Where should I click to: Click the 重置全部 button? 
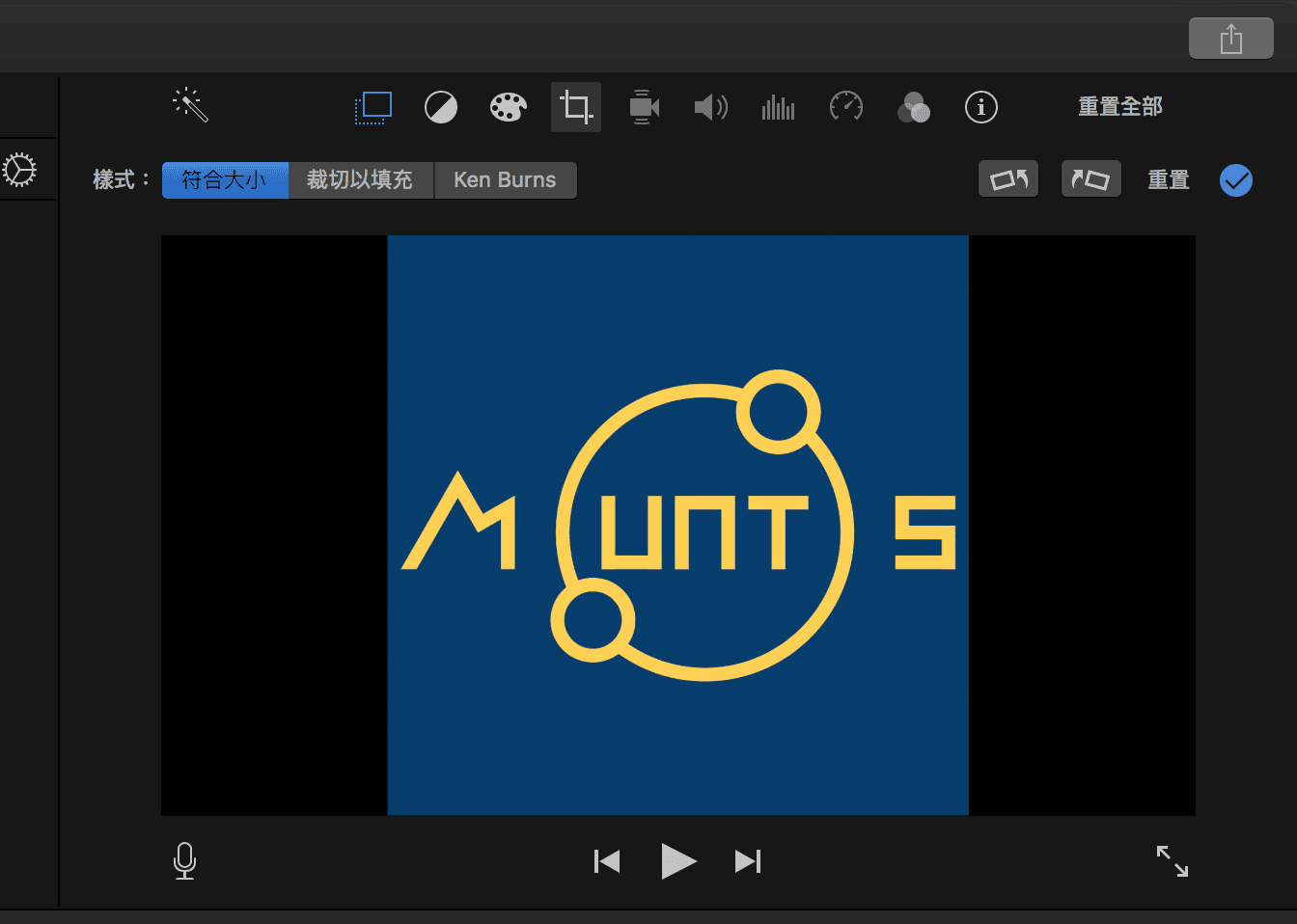tap(1120, 107)
